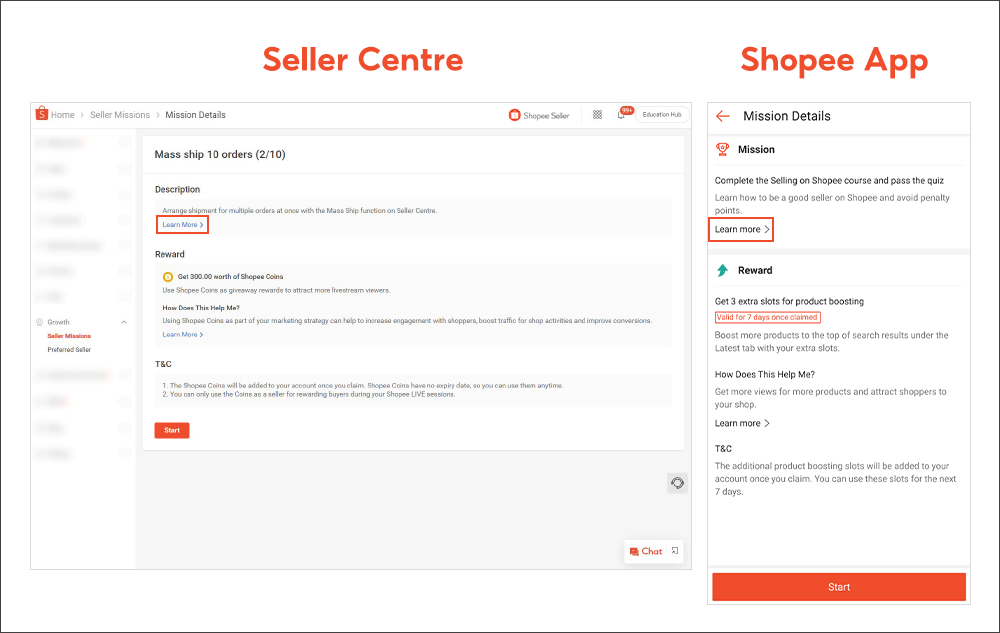This screenshot has width=1000, height=633.
Task: Click the Shopee Seller logo
Action: coord(538,114)
